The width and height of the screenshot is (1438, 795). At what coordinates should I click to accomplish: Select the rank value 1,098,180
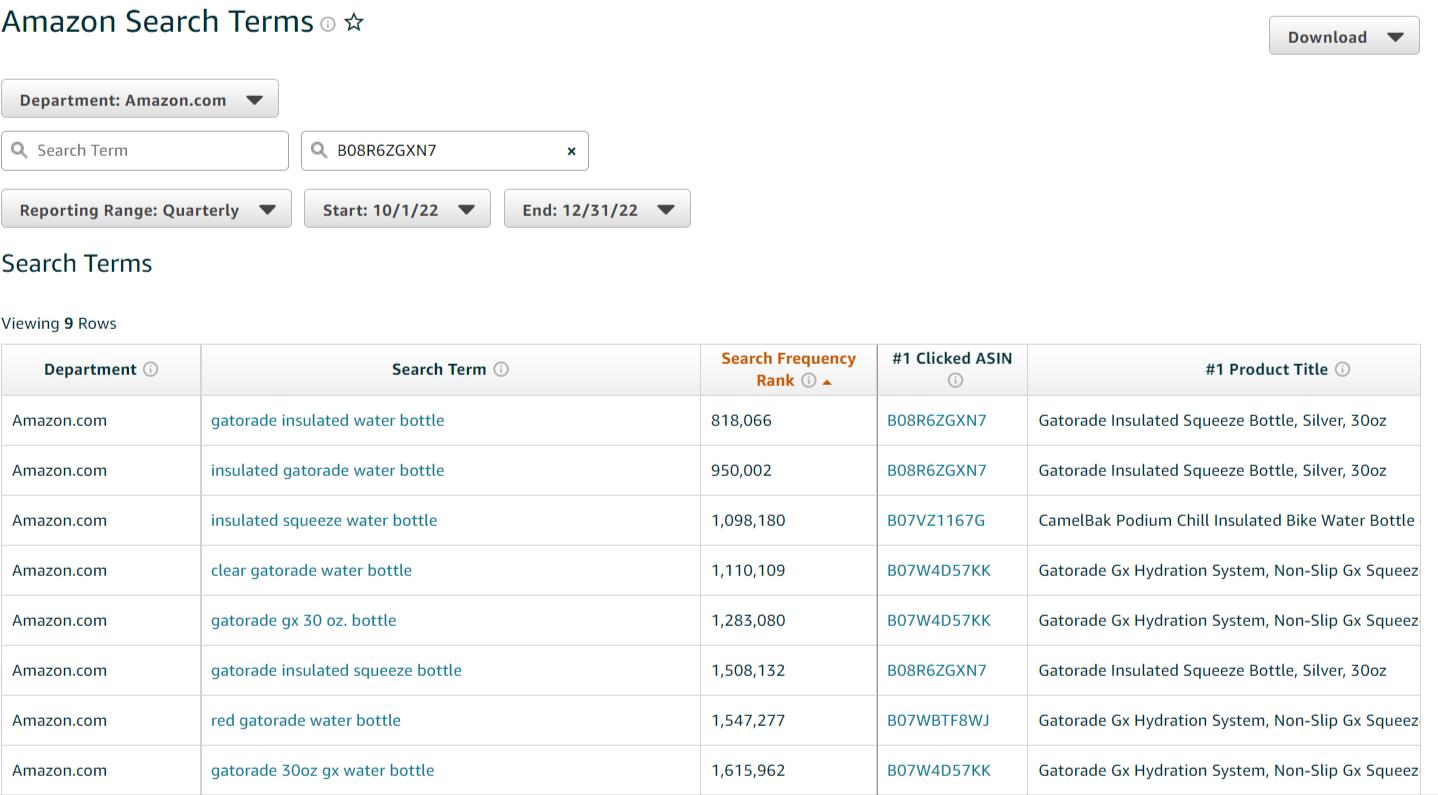749,520
